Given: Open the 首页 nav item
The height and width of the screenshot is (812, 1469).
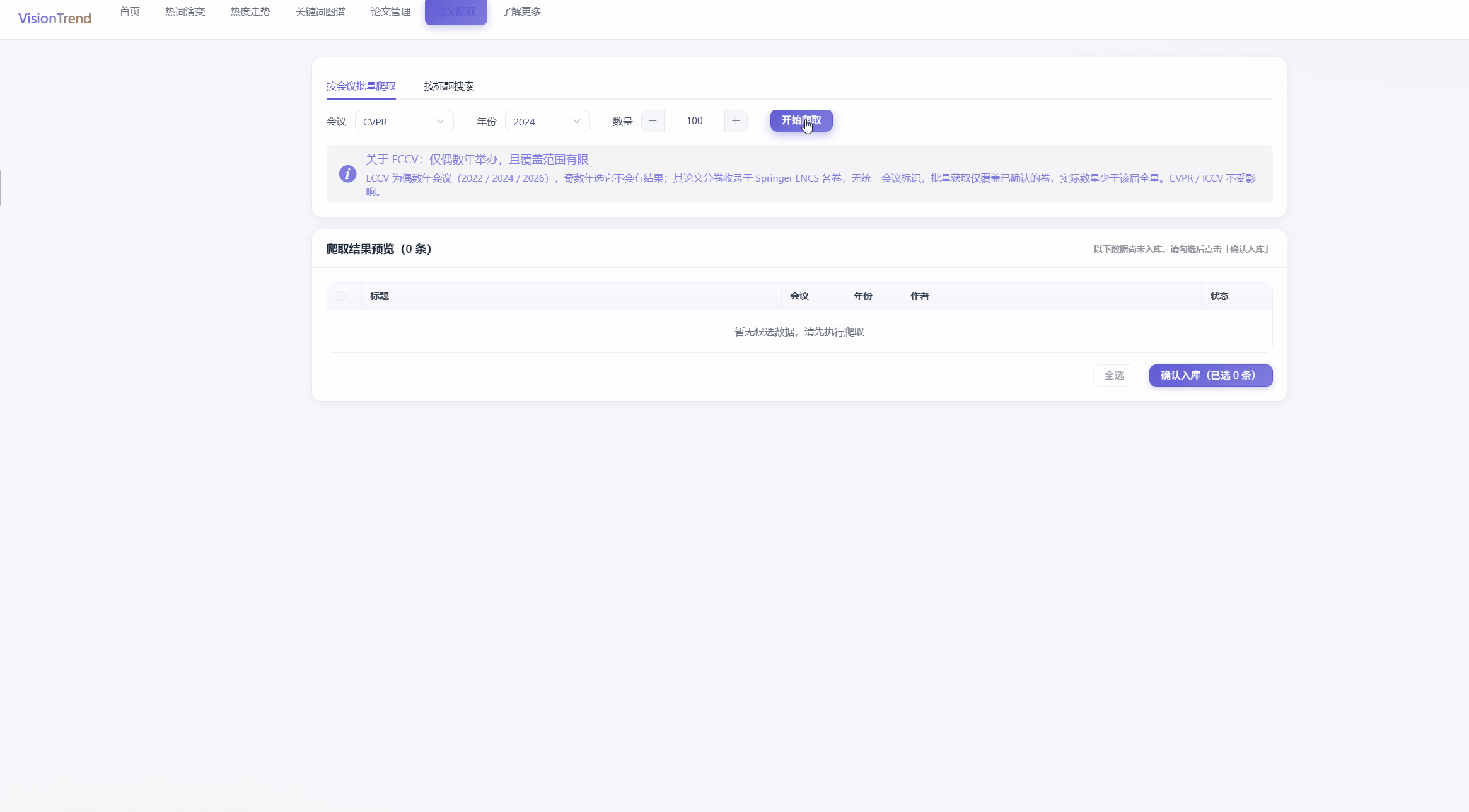Looking at the screenshot, I should point(130,11).
